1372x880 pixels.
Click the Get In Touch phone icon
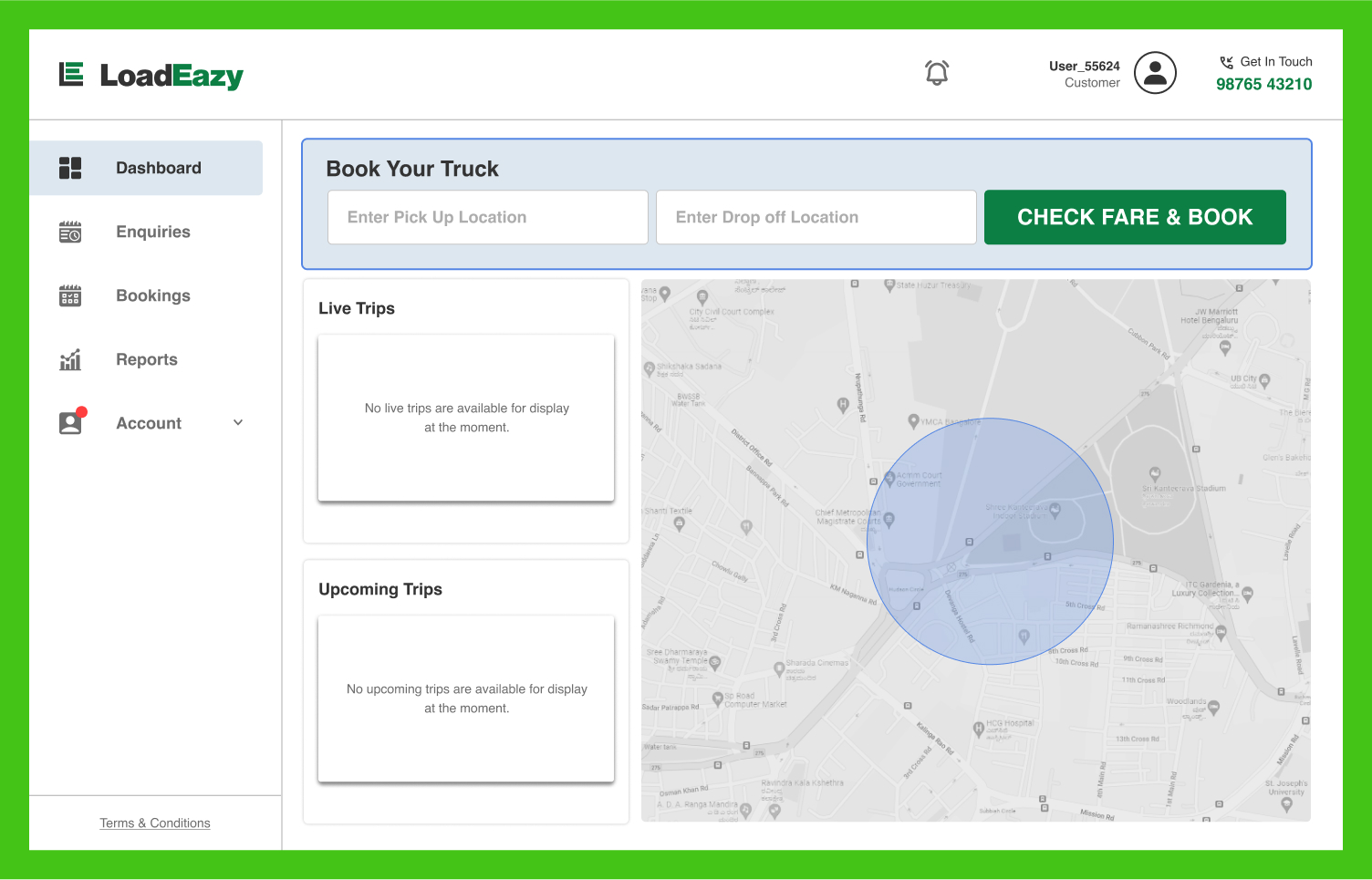(x=1227, y=62)
